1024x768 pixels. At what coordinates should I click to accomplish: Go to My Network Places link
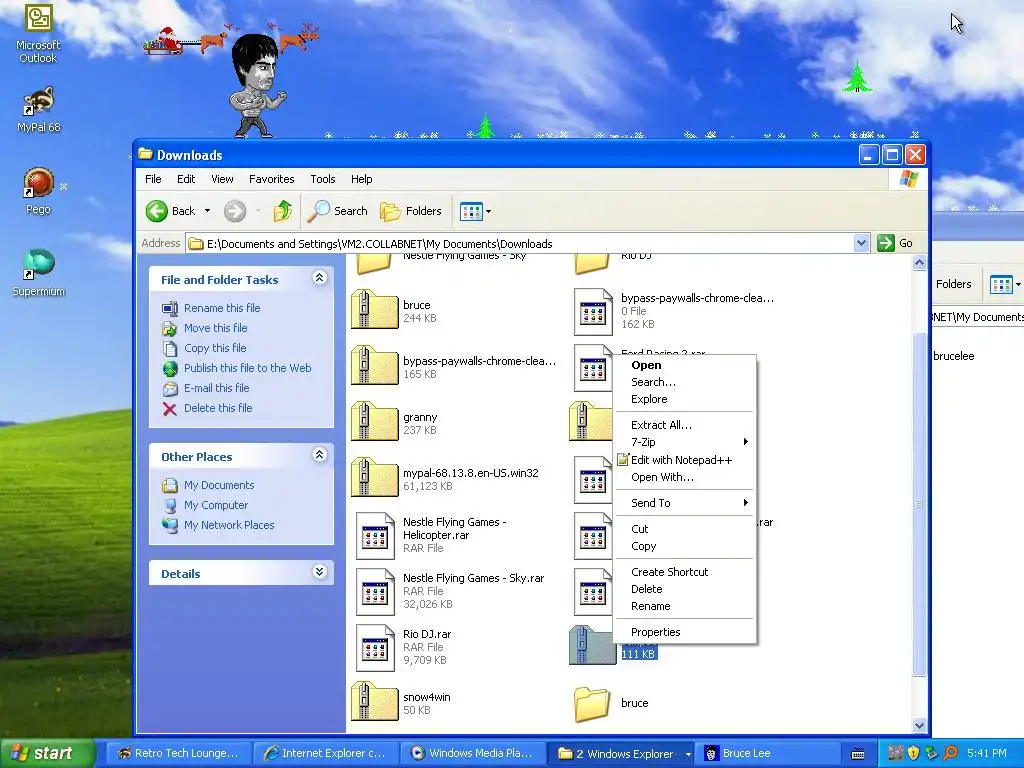229,525
